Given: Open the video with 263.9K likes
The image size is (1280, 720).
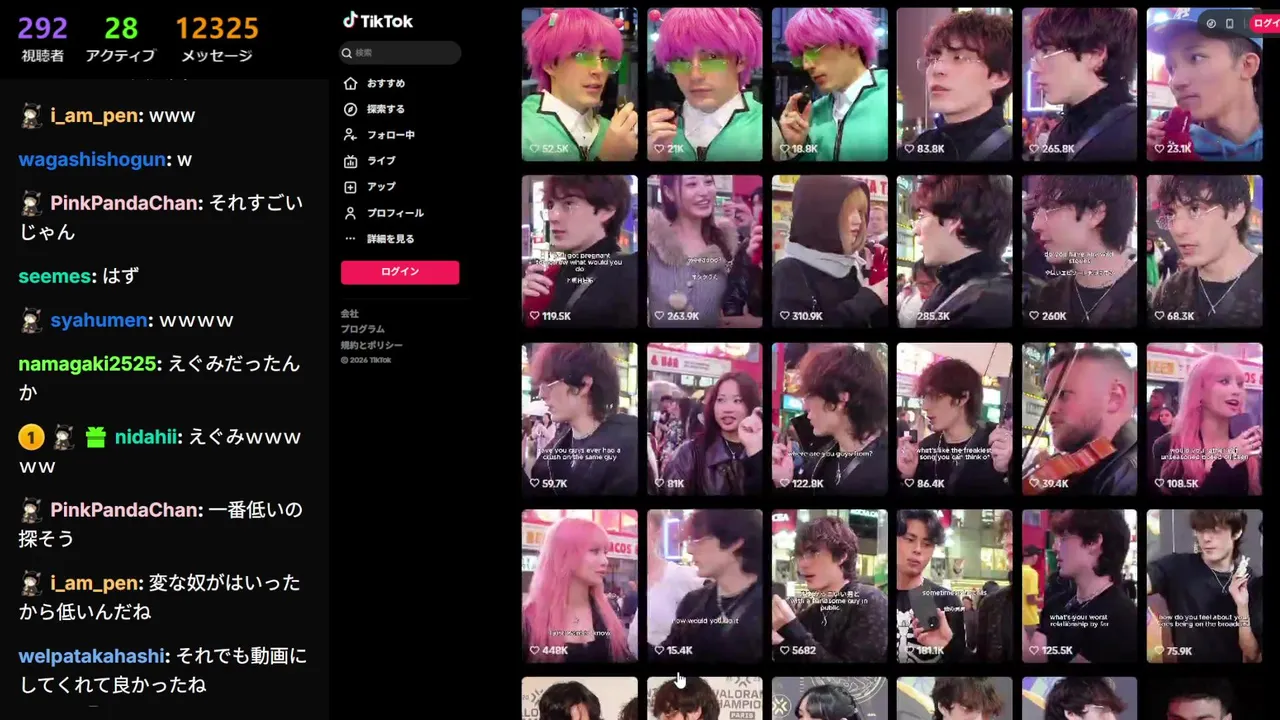Looking at the screenshot, I should tap(704, 251).
